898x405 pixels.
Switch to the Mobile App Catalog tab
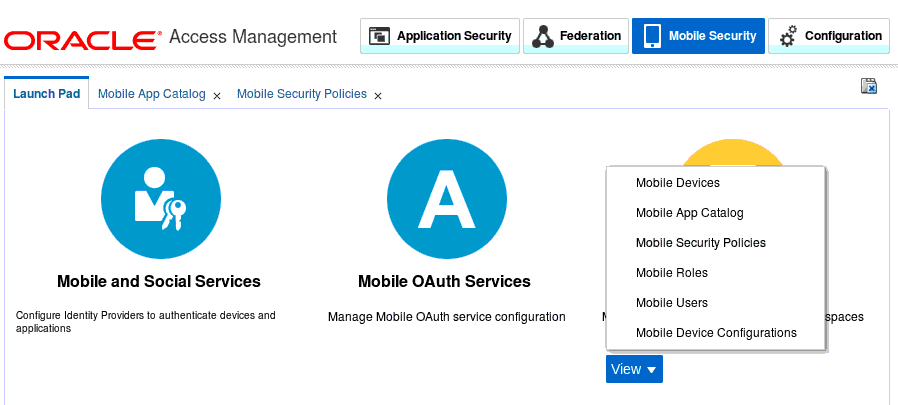[x=151, y=94]
